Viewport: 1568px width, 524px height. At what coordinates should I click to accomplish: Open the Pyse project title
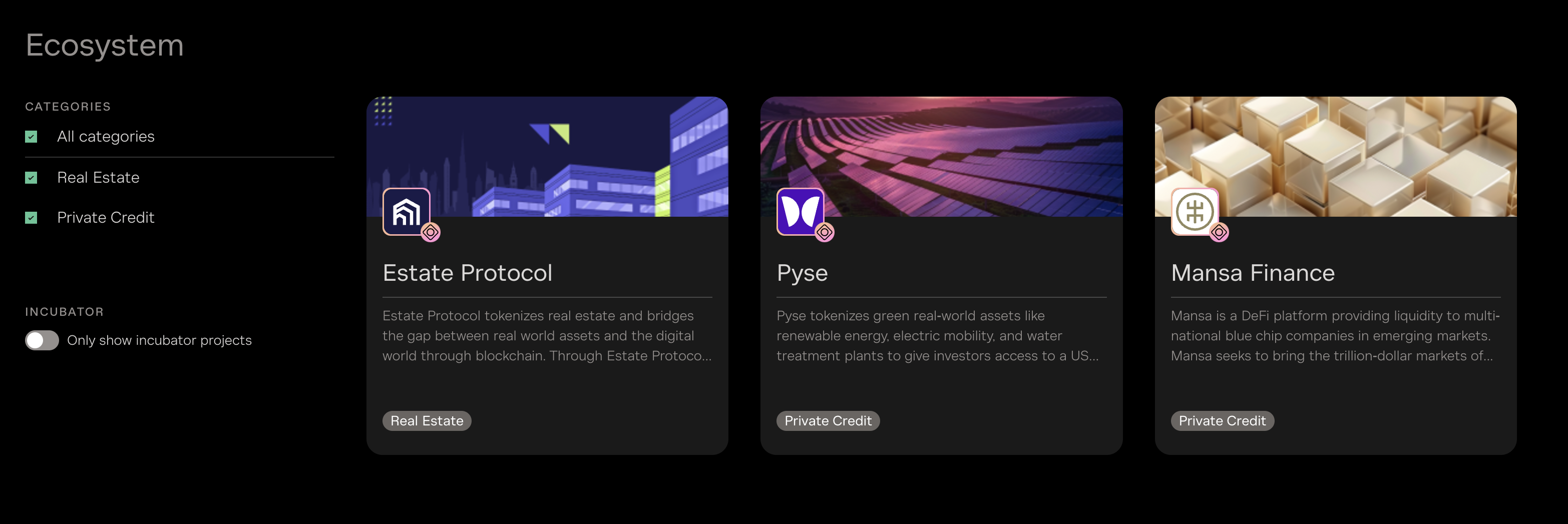[x=802, y=273]
